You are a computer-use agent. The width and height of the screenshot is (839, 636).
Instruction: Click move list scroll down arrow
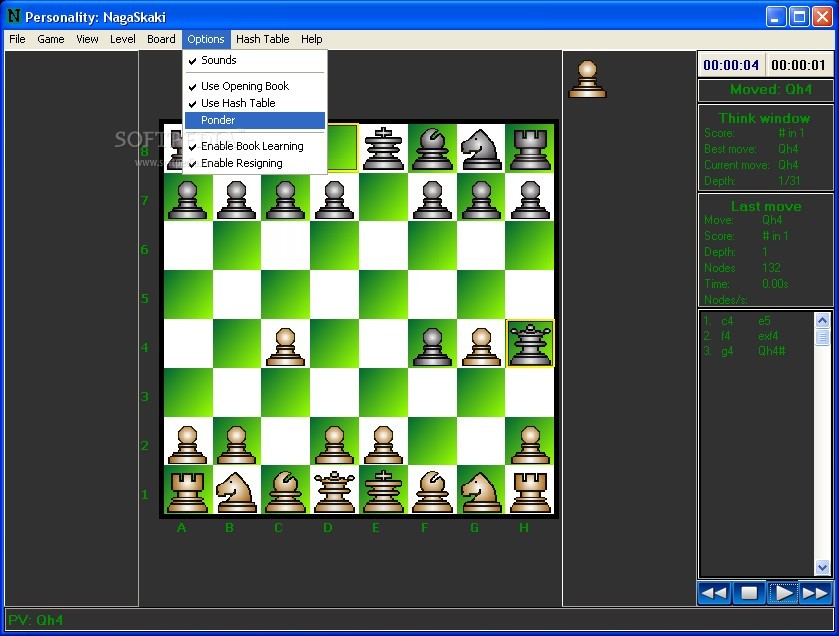click(x=822, y=567)
